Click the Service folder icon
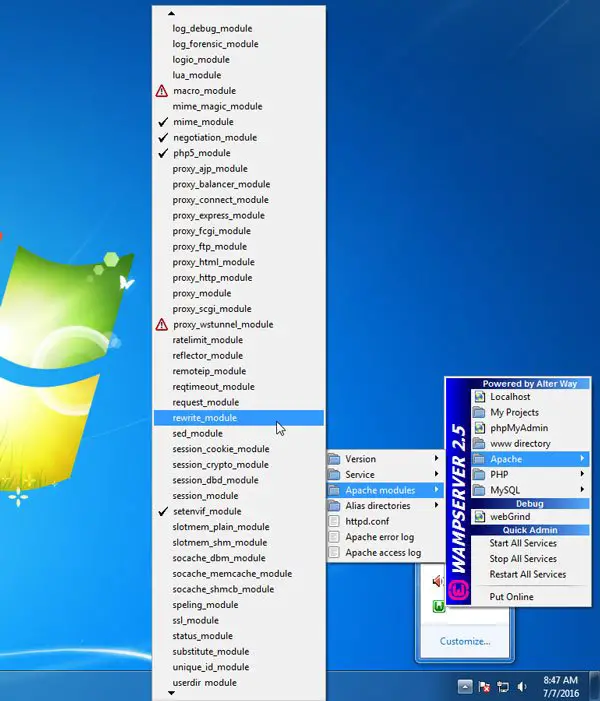 (334, 475)
